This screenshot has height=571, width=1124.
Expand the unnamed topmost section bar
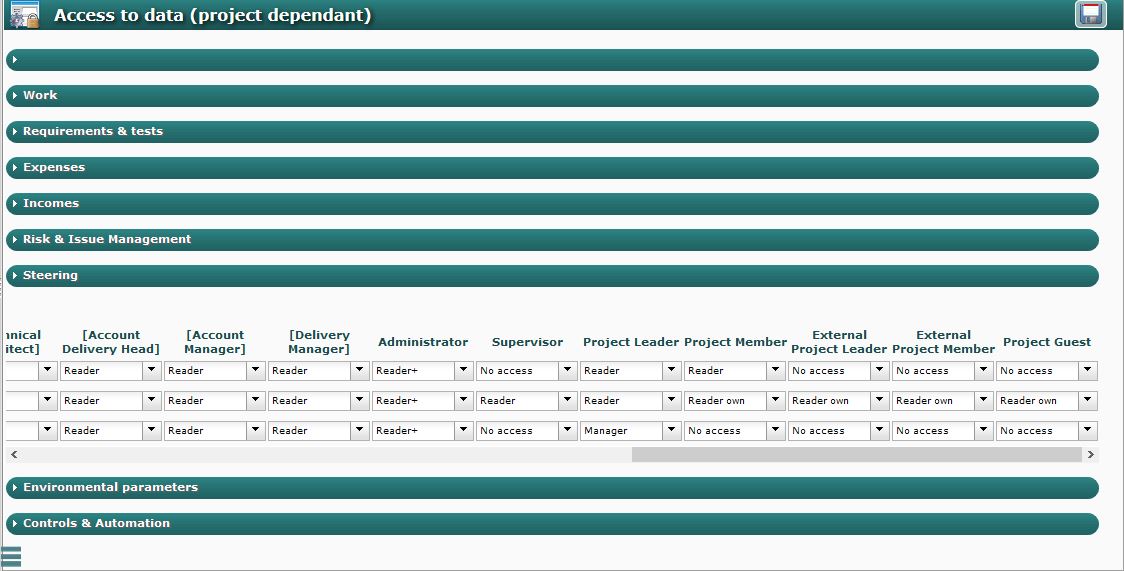pyautogui.click(x=552, y=60)
